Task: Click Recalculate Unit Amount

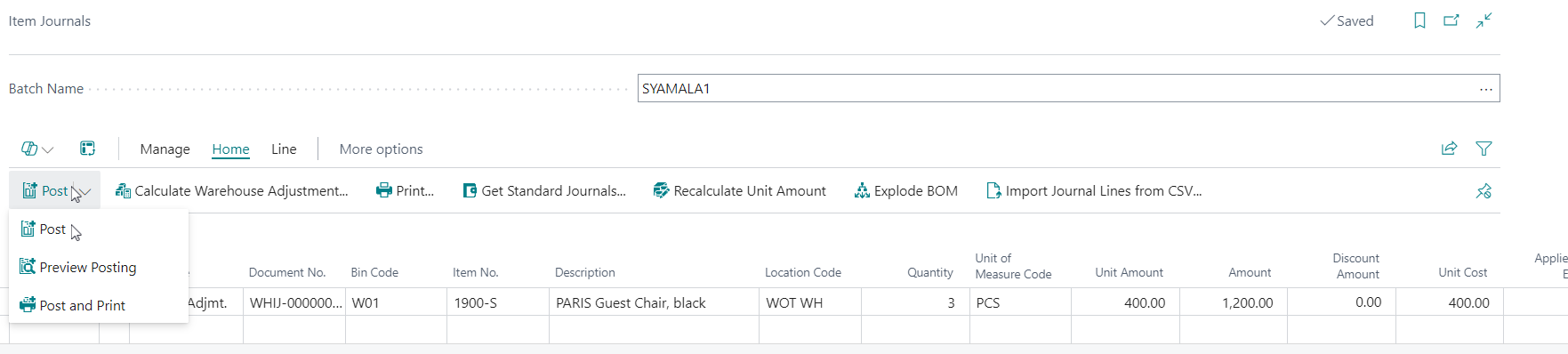Action: [739, 190]
